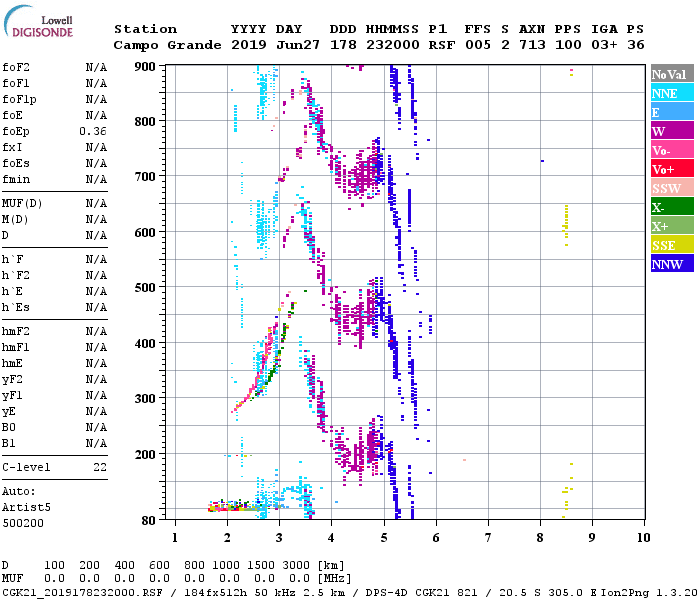
Task: Click the [MHz] unit label
Action: [x=334, y=579]
